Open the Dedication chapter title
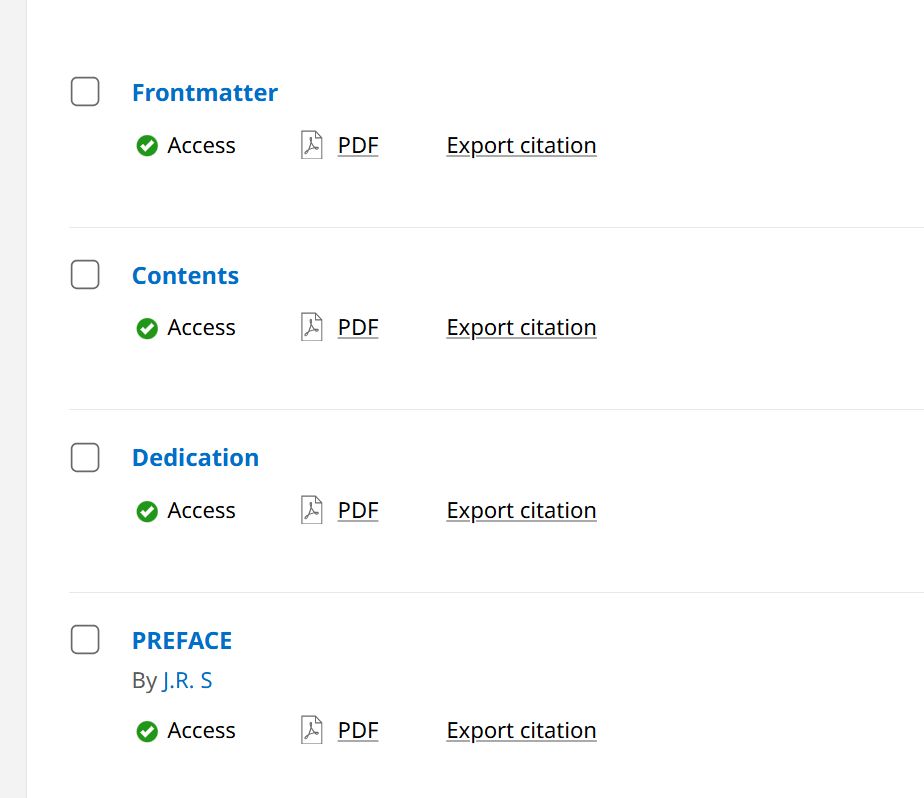 pyautogui.click(x=195, y=458)
